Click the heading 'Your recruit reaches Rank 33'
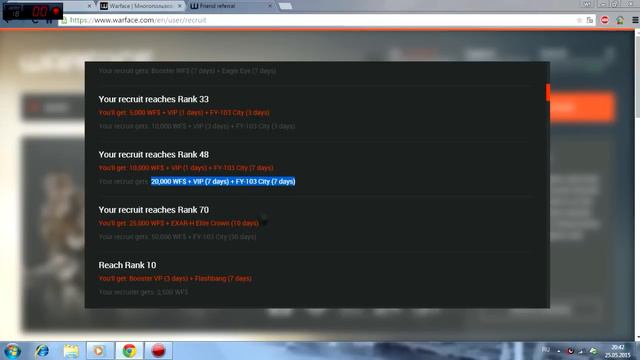640x360 pixels. [x=153, y=99]
